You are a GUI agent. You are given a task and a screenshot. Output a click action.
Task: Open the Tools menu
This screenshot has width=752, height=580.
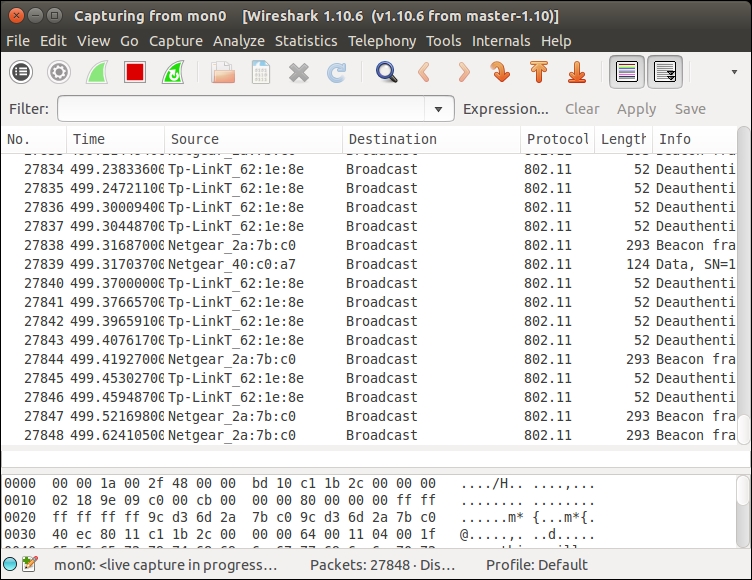(444, 41)
